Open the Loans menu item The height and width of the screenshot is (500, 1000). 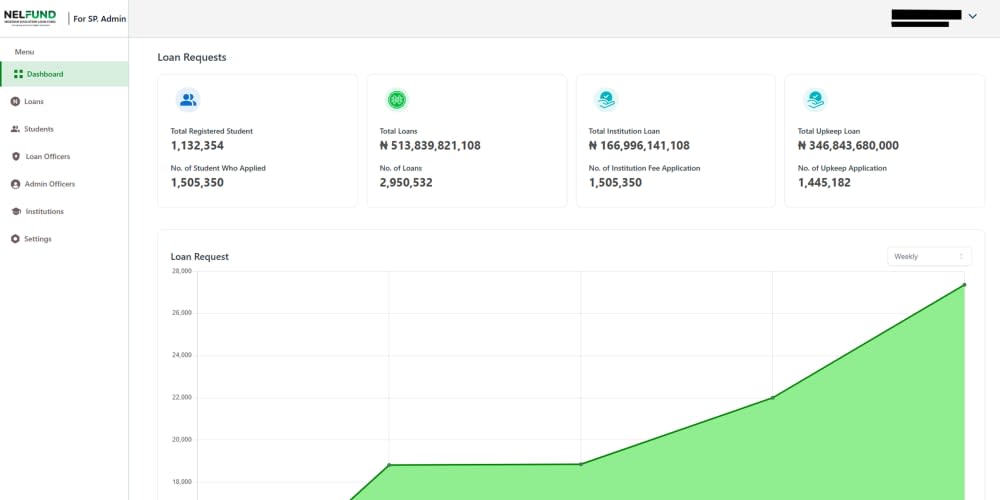(x=64, y=101)
